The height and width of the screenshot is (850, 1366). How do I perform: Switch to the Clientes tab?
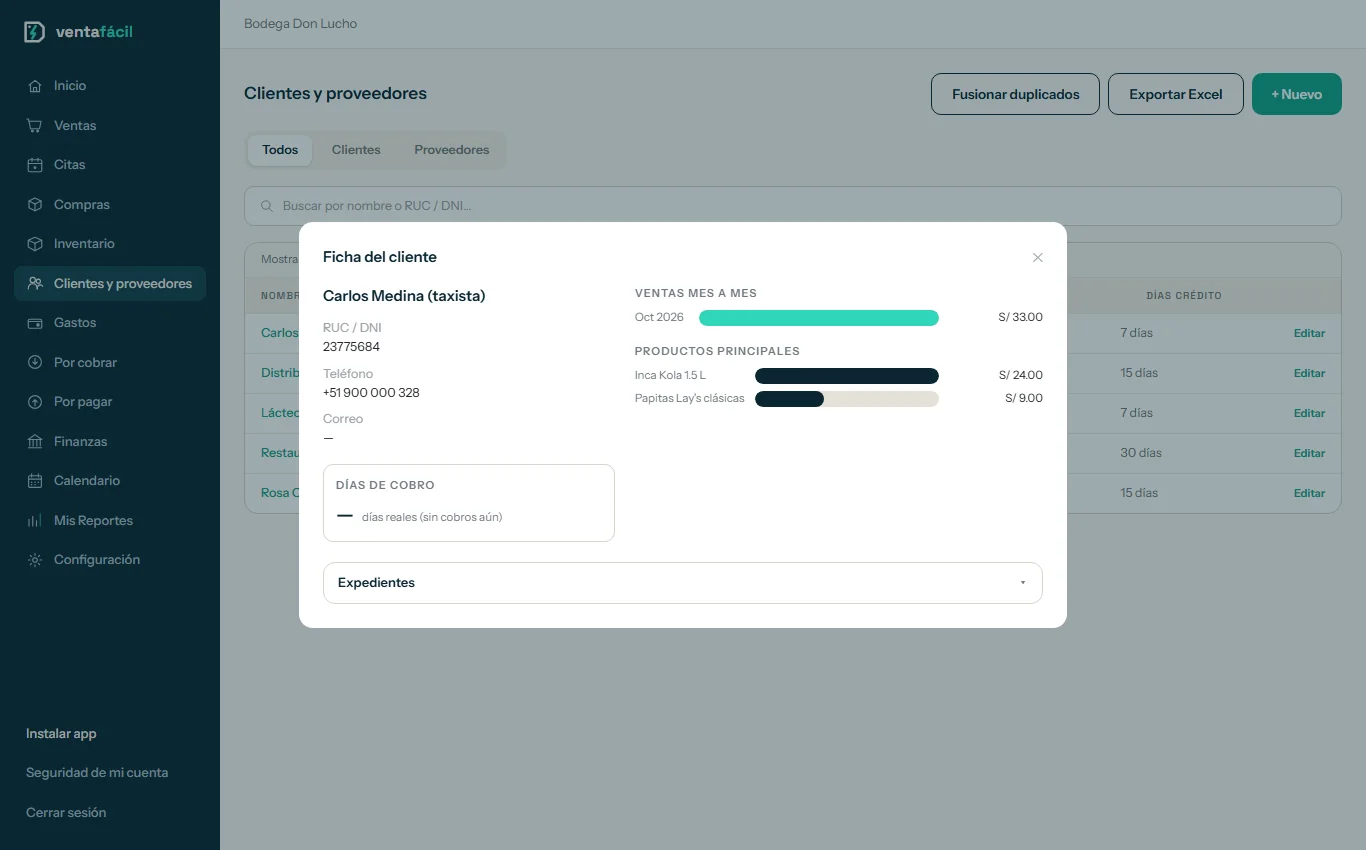pos(356,150)
